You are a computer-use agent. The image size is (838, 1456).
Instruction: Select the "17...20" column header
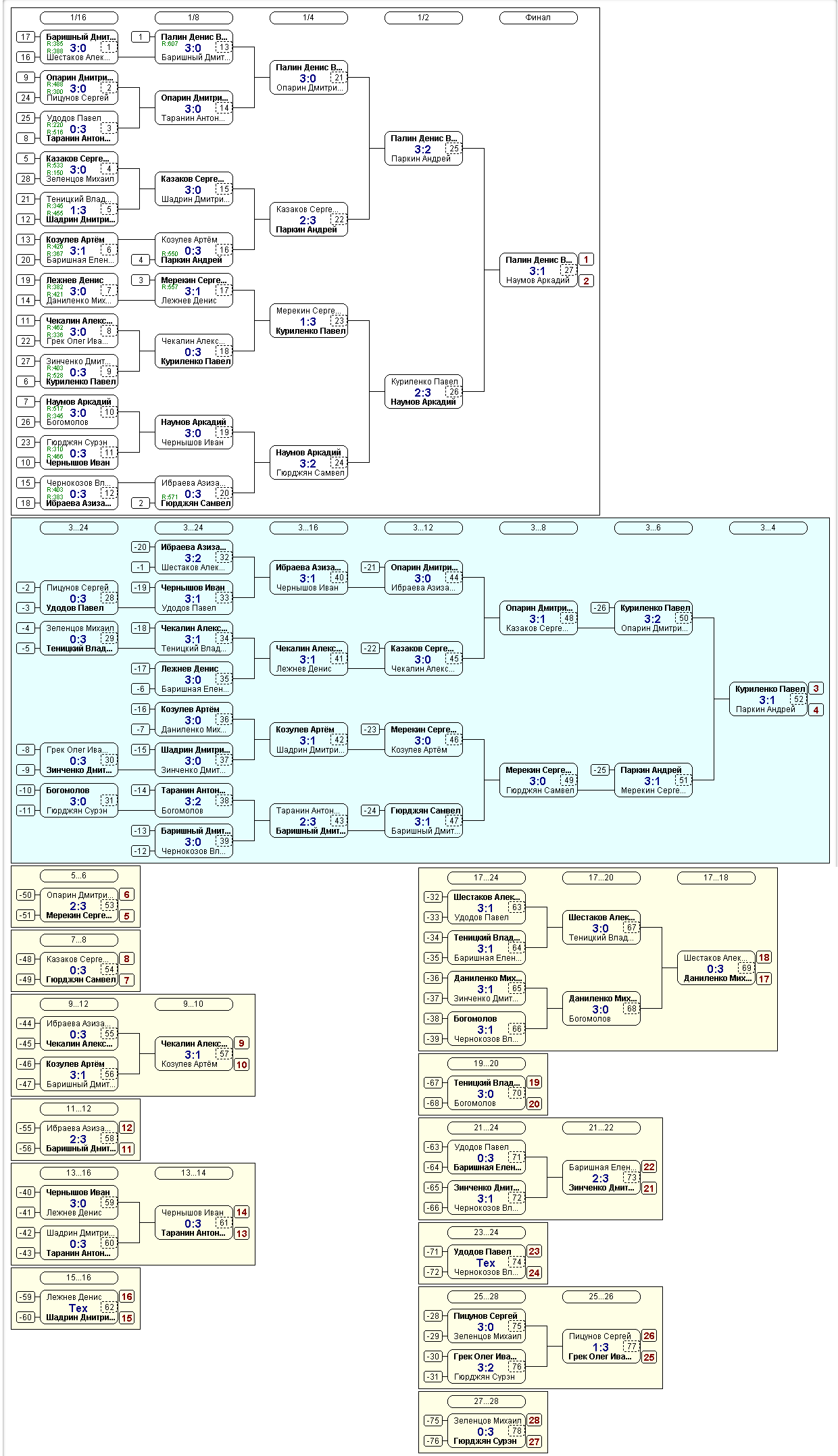(601, 878)
